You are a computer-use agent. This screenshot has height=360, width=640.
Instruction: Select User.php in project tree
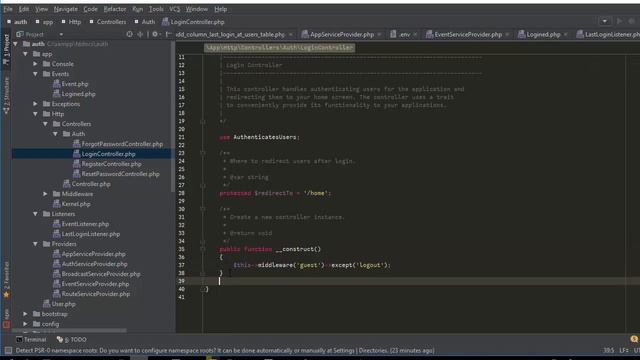pos(59,304)
